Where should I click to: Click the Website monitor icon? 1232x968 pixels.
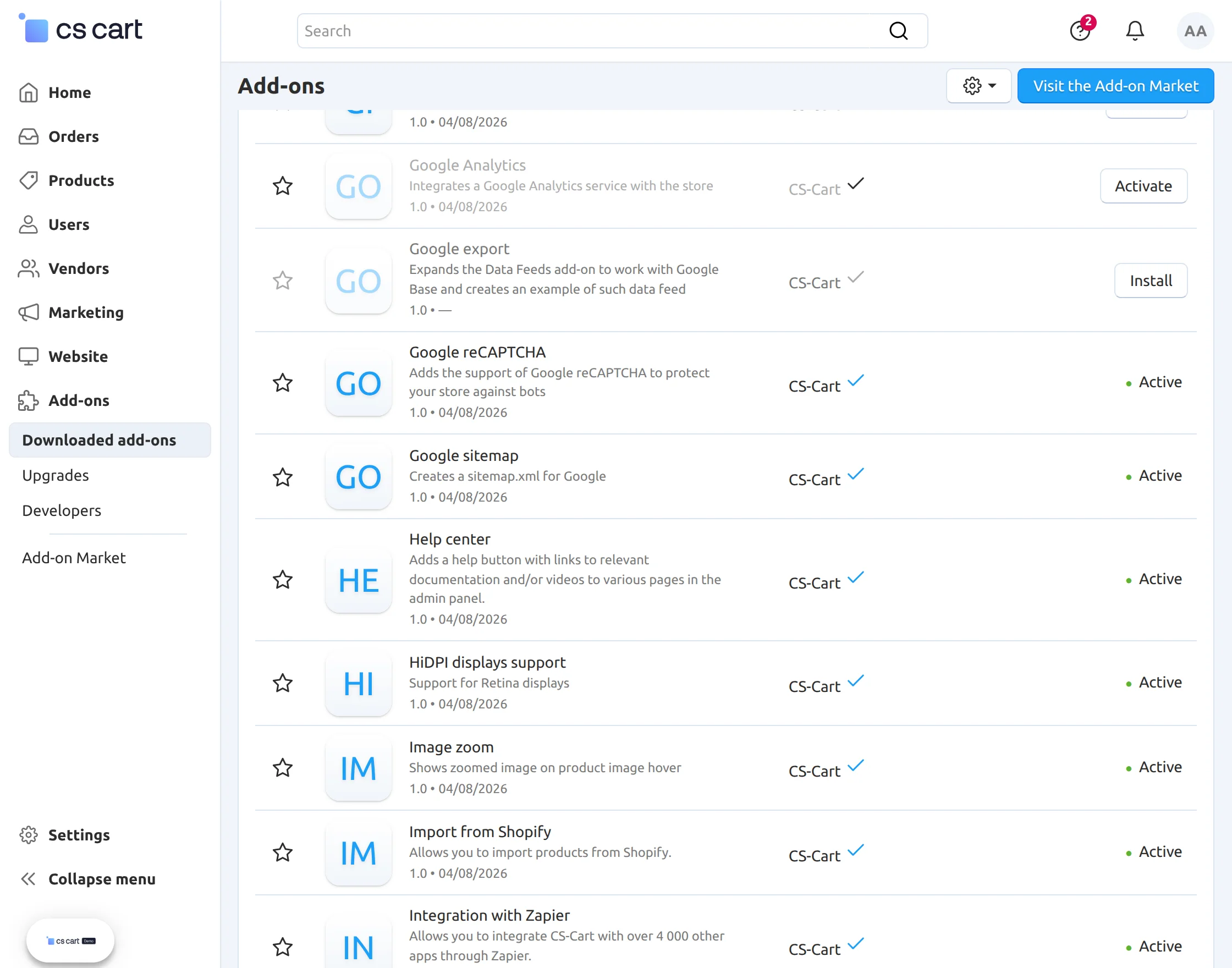click(x=29, y=356)
